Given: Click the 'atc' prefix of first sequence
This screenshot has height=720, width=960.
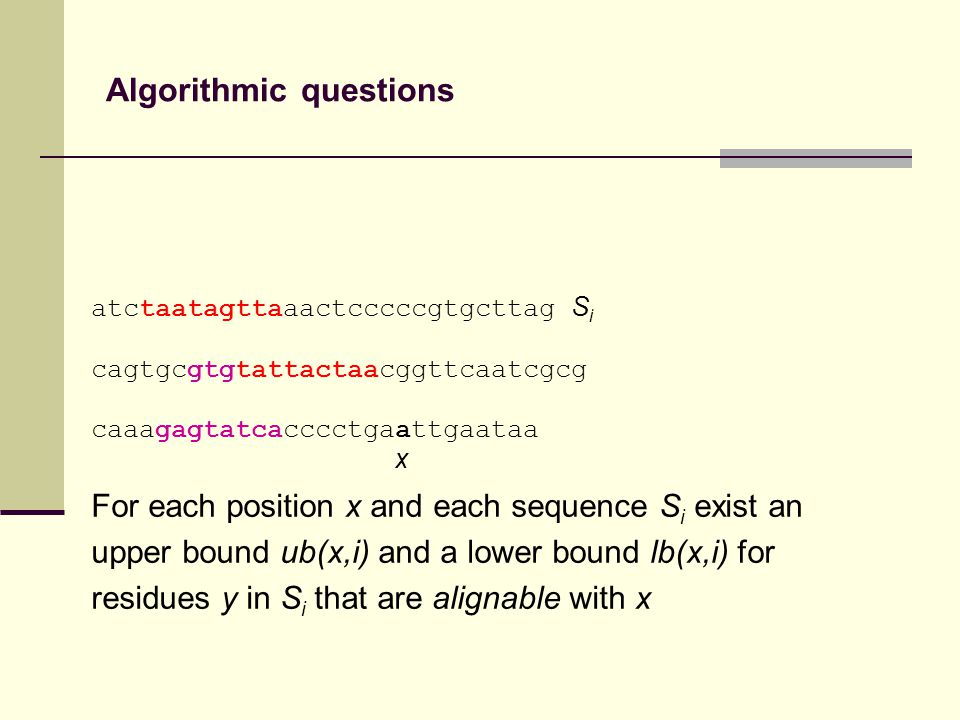Looking at the screenshot, I should tap(116, 309).
